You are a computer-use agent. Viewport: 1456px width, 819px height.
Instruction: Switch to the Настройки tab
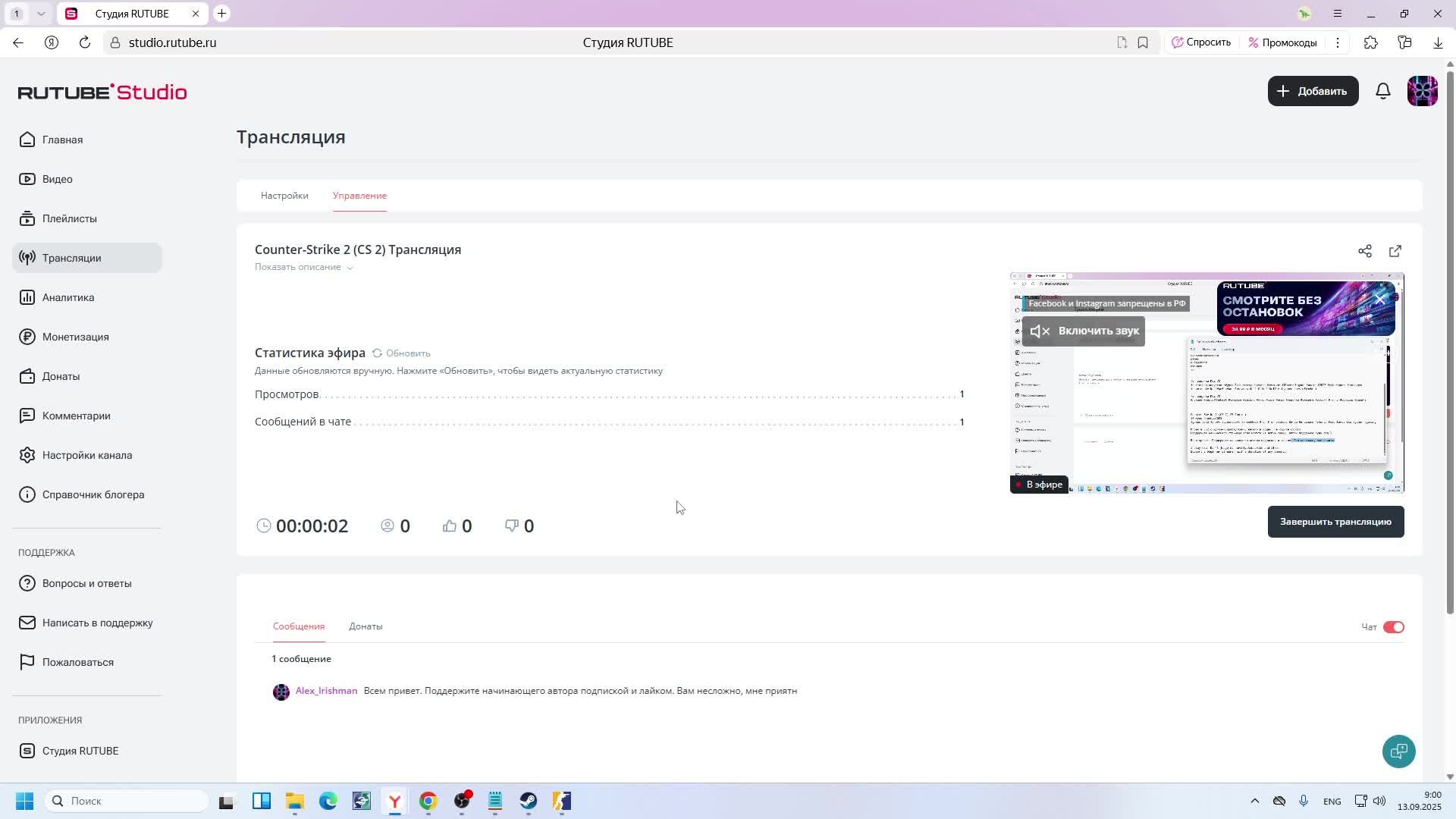(x=284, y=196)
